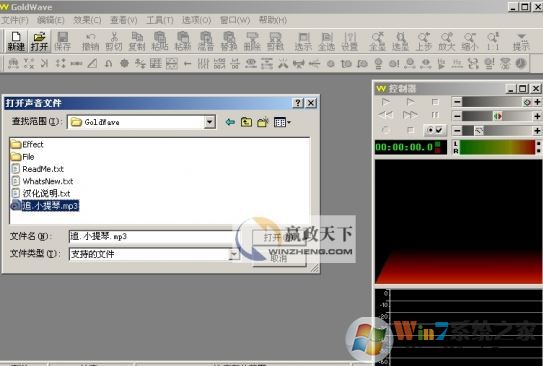Click the 新建 (New) toolbar button
The image size is (543, 366).
(16, 41)
